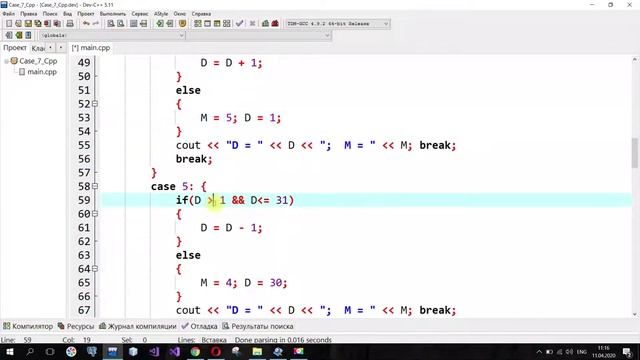
Task: Fold the code block at line 60
Action: pos(95,214)
